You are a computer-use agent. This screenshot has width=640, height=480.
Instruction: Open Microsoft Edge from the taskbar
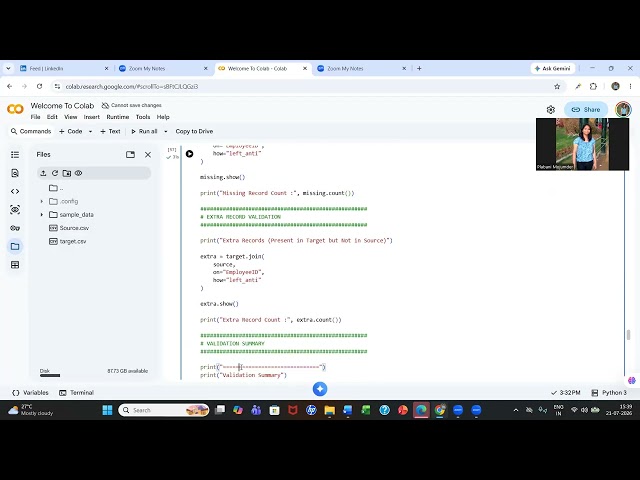pos(421,410)
